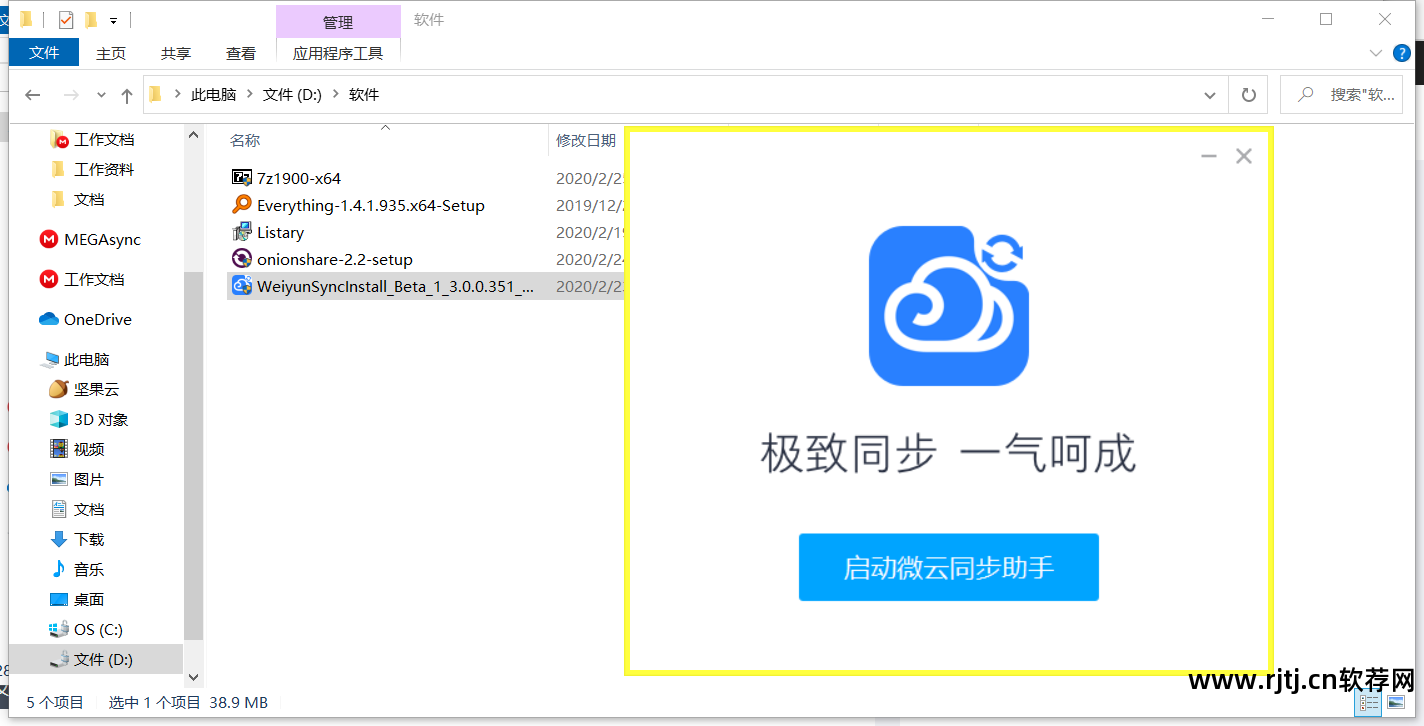Click the quick access properties checkmark icon
This screenshot has width=1424, height=726.
pyautogui.click(x=66, y=20)
